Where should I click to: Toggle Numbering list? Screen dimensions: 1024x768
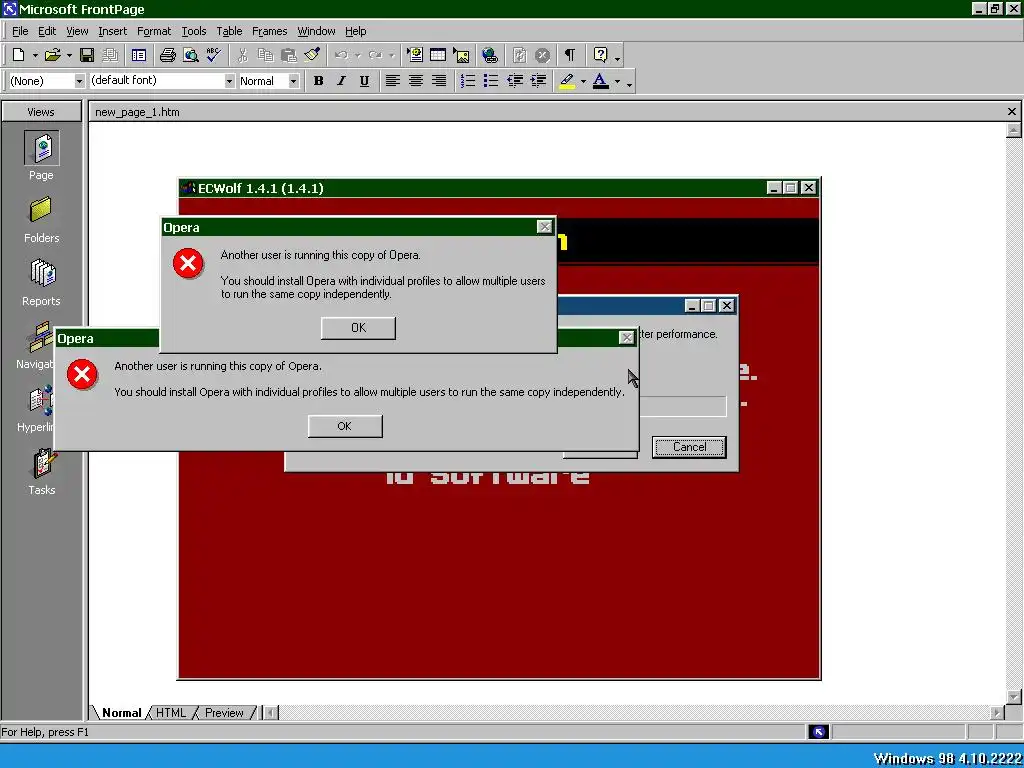pyautogui.click(x=468, y=81)
